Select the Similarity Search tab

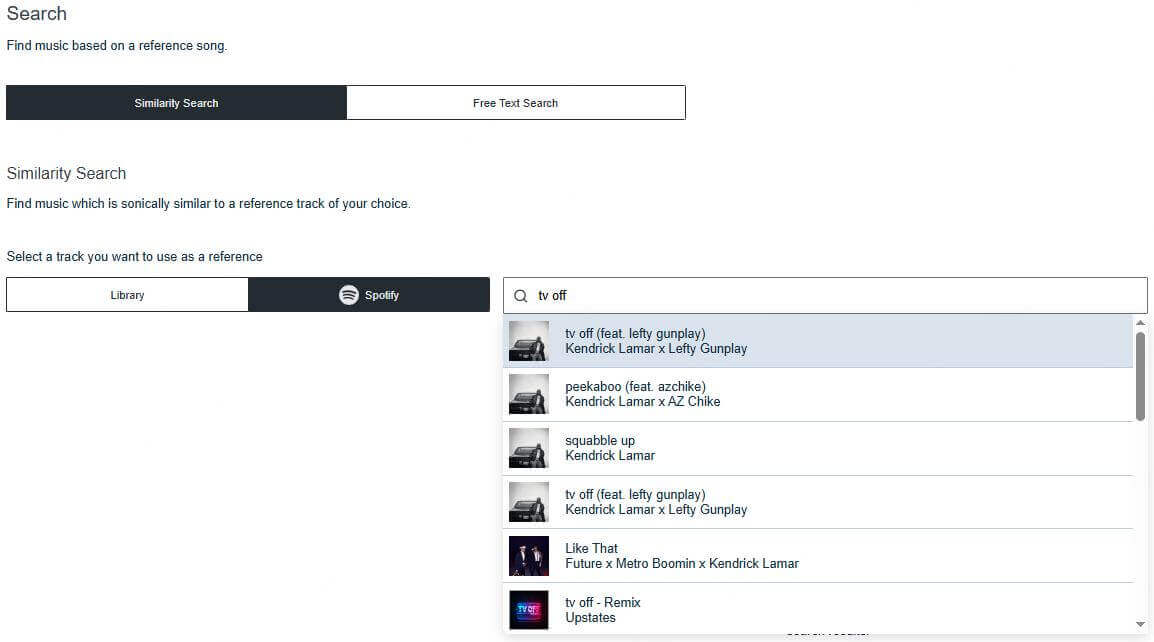pos(176,102)
